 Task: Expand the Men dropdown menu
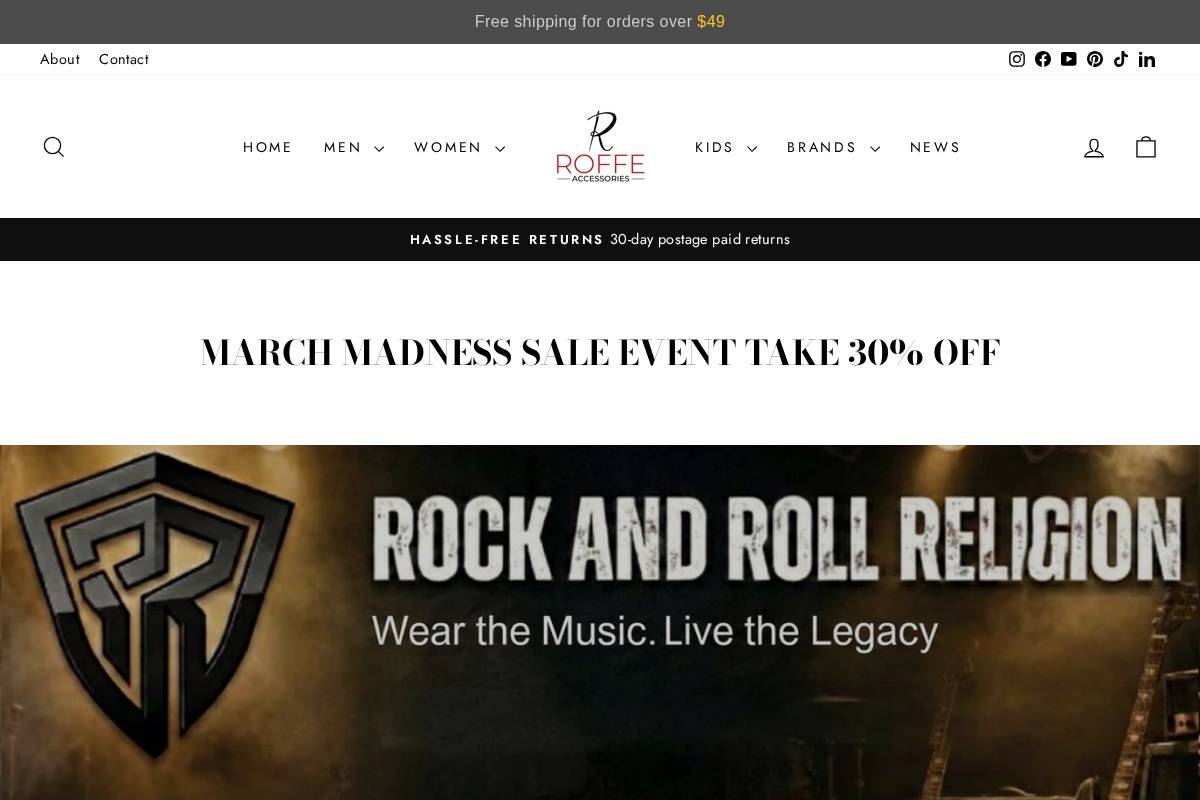pos(353,147)
